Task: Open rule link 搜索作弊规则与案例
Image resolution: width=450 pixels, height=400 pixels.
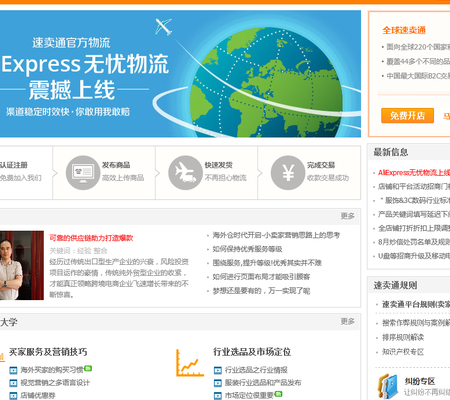Action: (416, 323)
